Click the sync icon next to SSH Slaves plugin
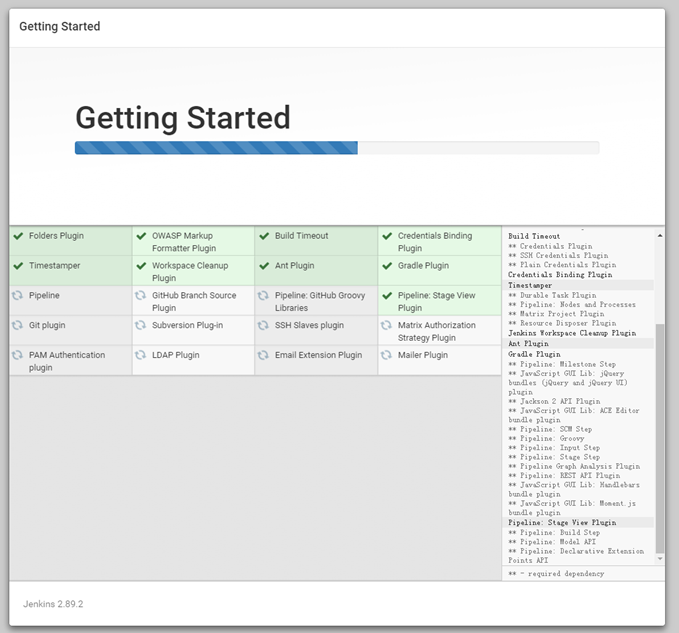 click(x=264, y=326)
